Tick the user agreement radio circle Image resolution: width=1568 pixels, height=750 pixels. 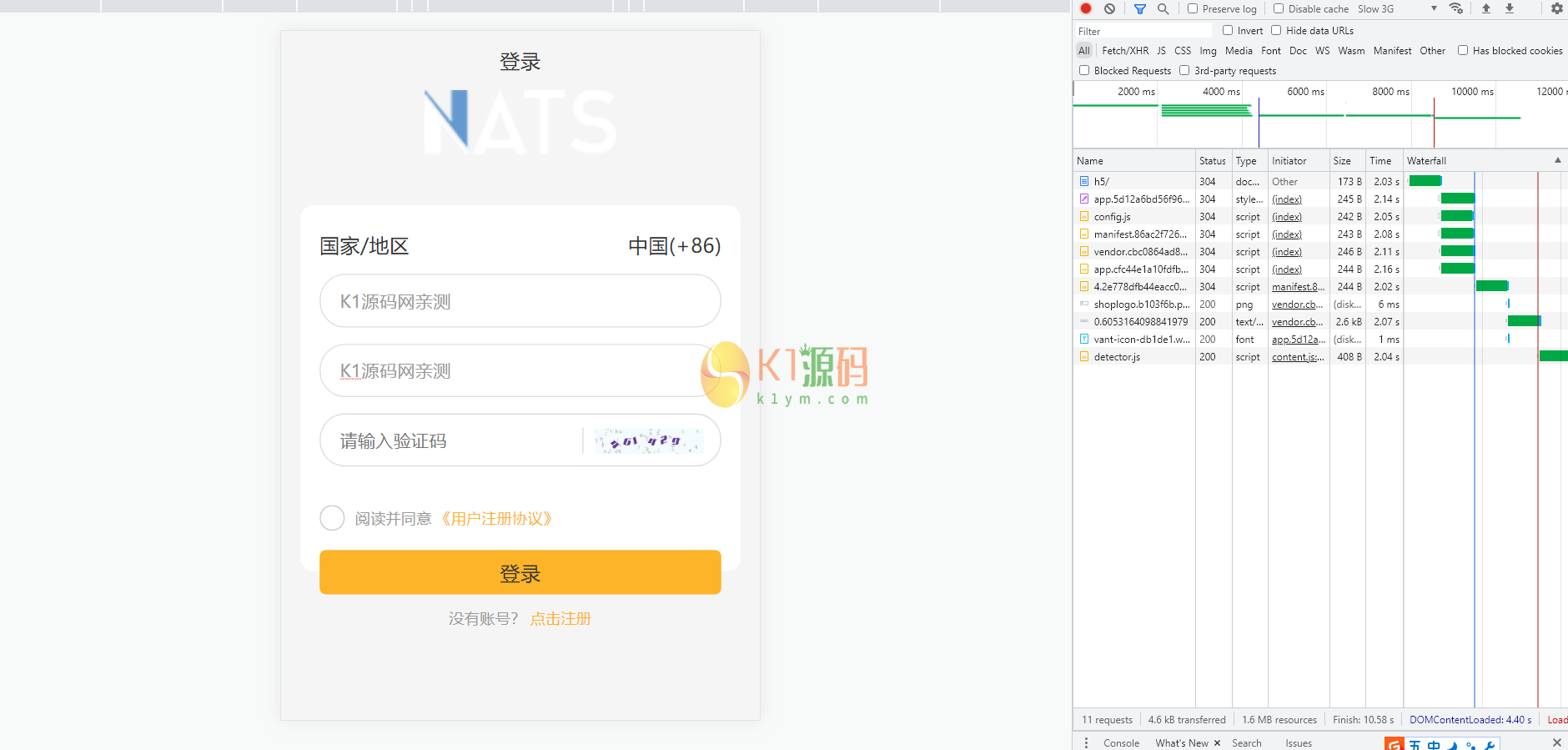[x=332, y=518]
